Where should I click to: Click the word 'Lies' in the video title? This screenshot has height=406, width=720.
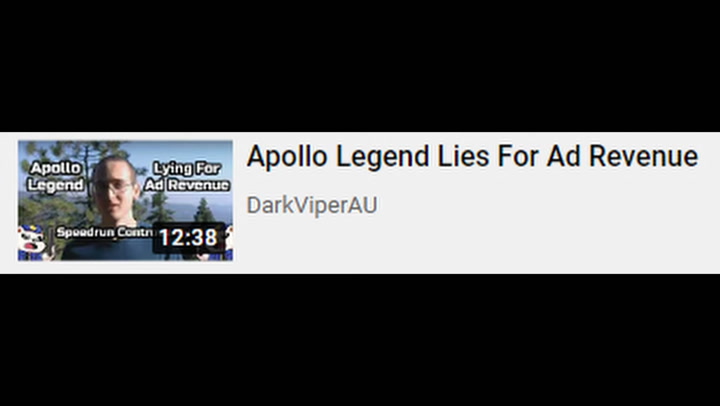[x=463, y=156]
